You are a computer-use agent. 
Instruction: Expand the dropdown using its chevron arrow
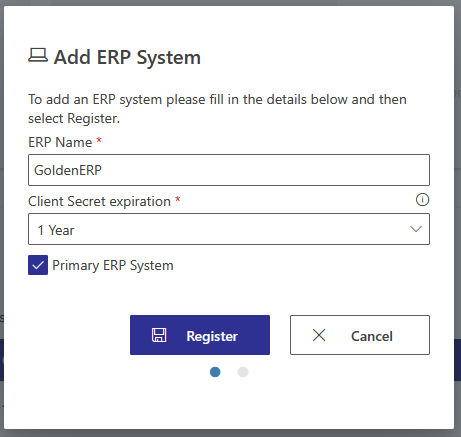(416, 229)
